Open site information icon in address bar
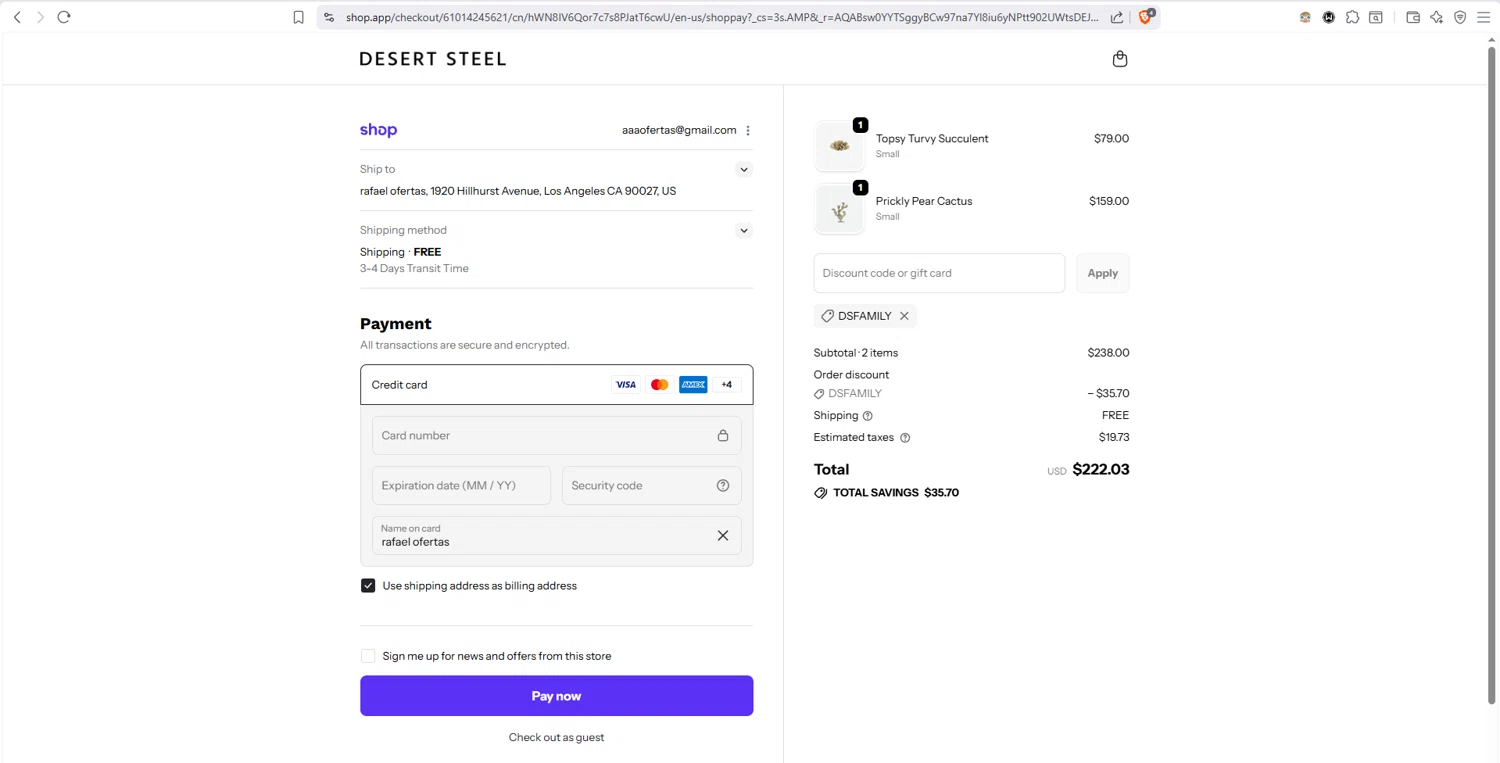1500x763 pixels. [x=329, y=17]
